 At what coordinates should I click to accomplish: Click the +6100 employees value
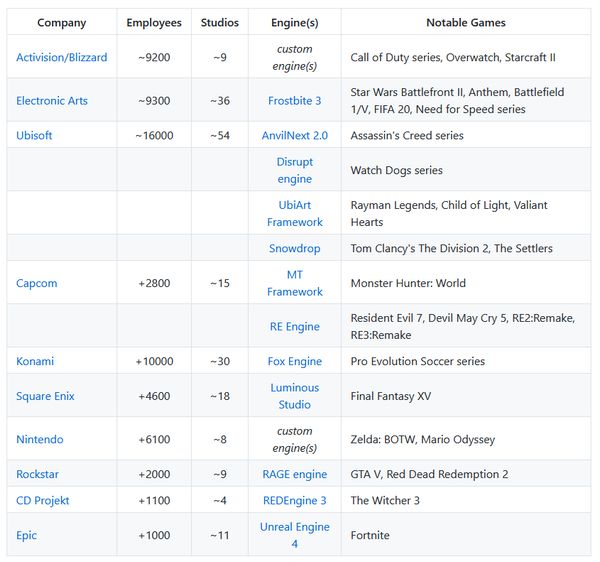tap(154, 439)
